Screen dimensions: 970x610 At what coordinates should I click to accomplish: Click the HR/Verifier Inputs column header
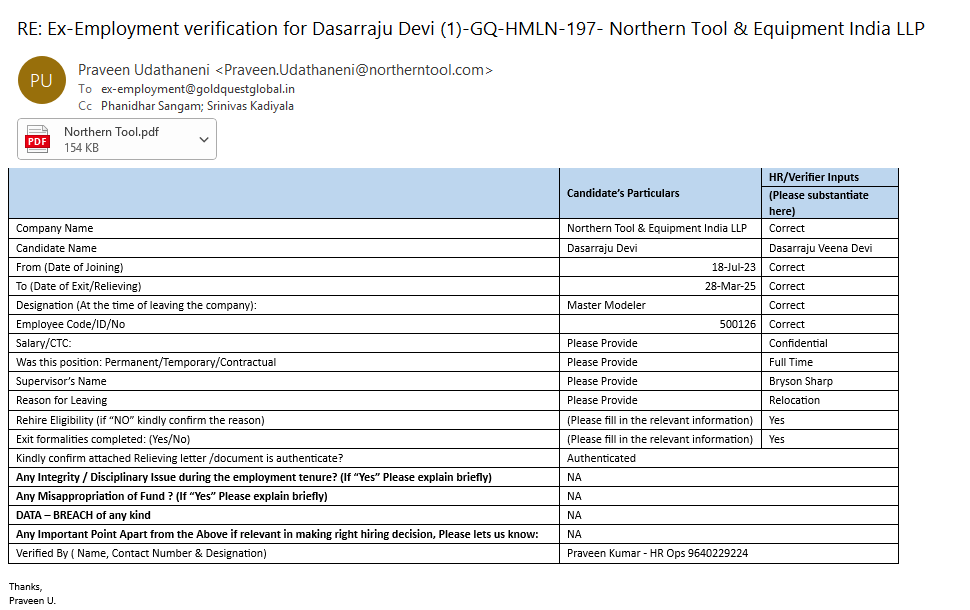coord(814,177)
